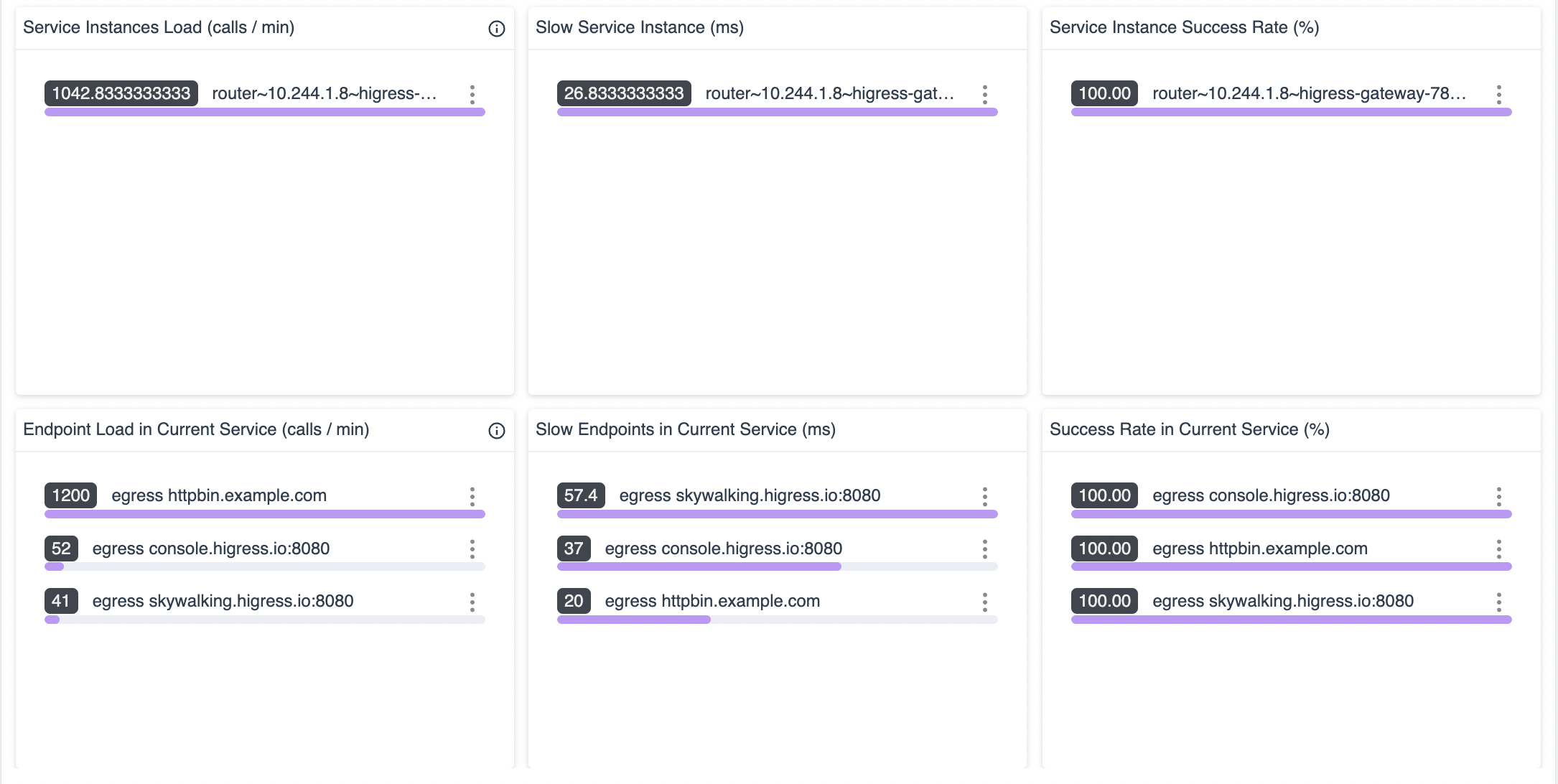Click the 1042.83 value badge in Instances Load
The width and height of the screenshot is (1558, 784).
(121, 93)
